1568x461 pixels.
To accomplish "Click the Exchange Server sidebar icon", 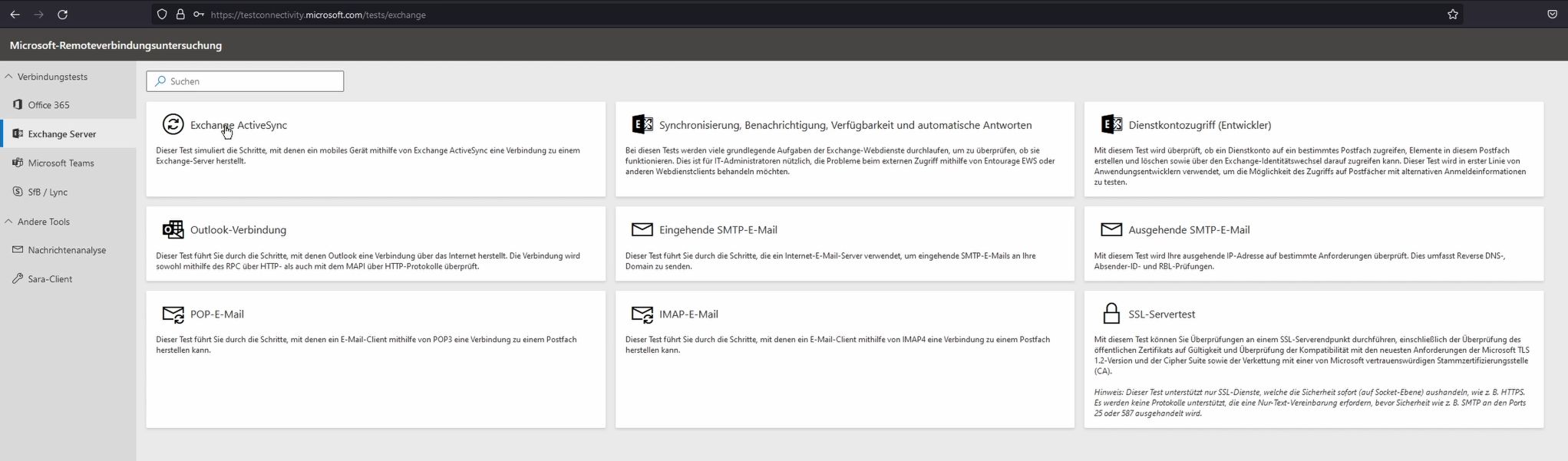I will point(18,133).
